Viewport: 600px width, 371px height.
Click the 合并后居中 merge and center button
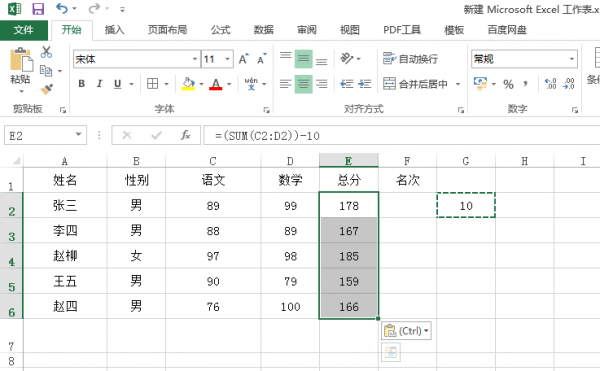coord(416,84)
